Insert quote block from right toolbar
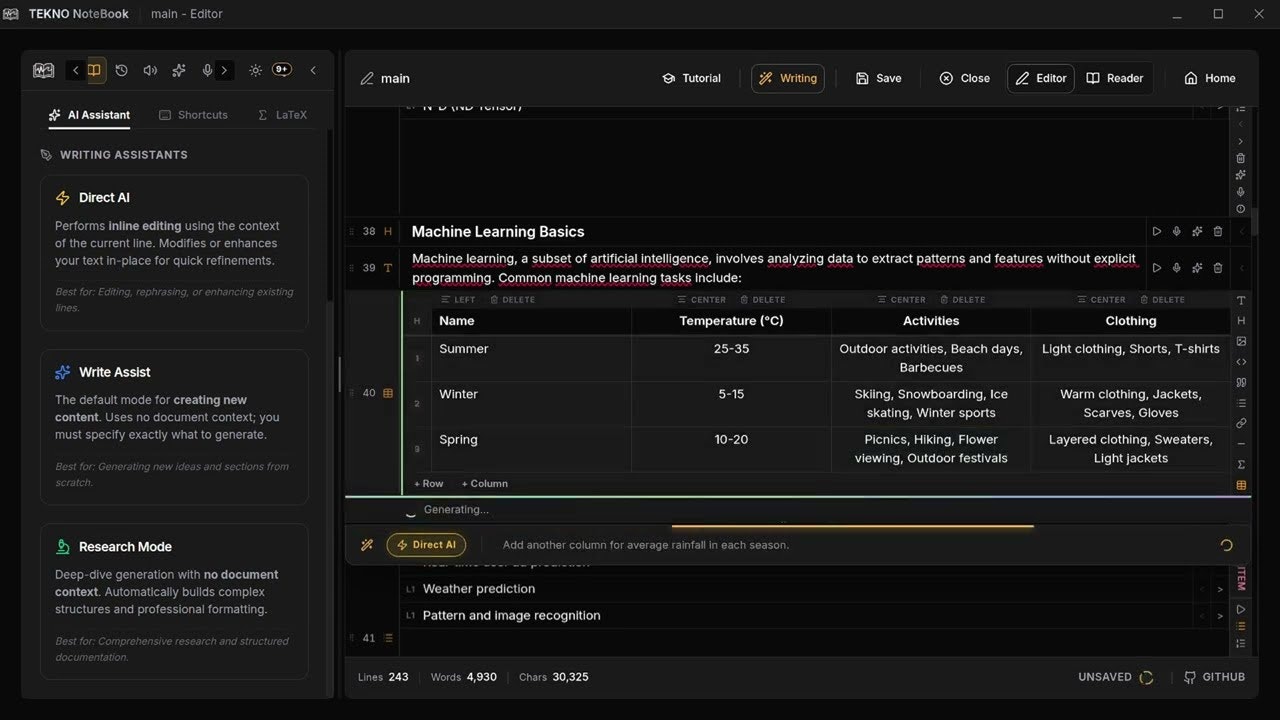 point(1241,382)
